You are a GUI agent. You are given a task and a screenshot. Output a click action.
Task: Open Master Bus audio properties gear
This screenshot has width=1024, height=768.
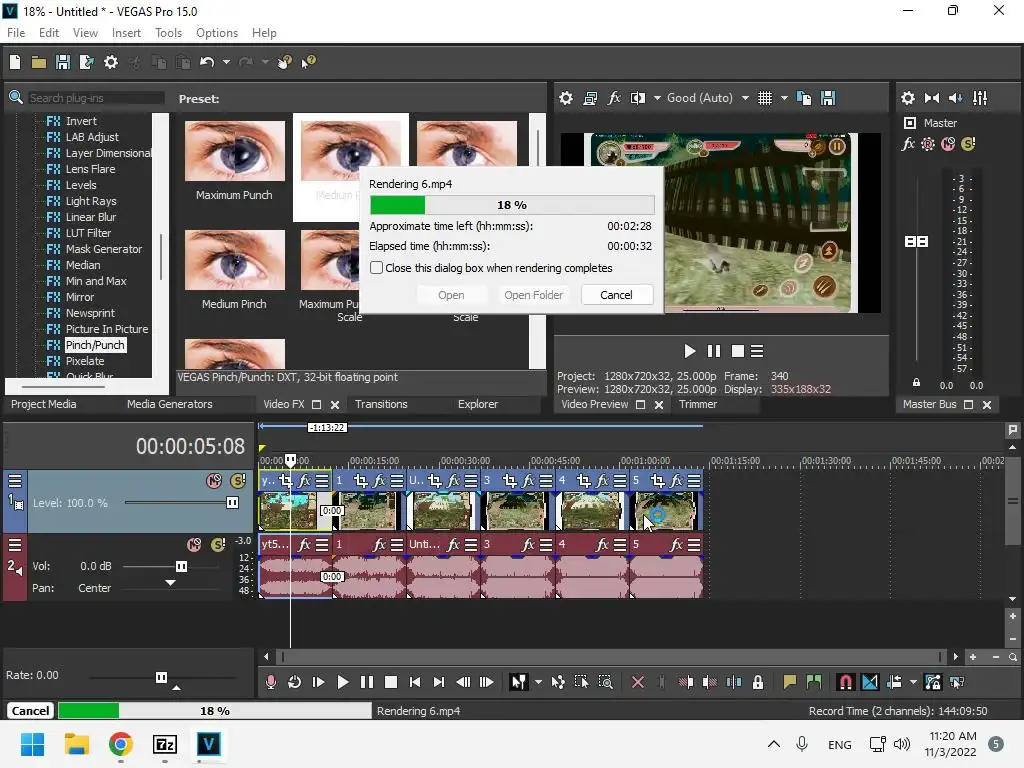tap(908, 98)
